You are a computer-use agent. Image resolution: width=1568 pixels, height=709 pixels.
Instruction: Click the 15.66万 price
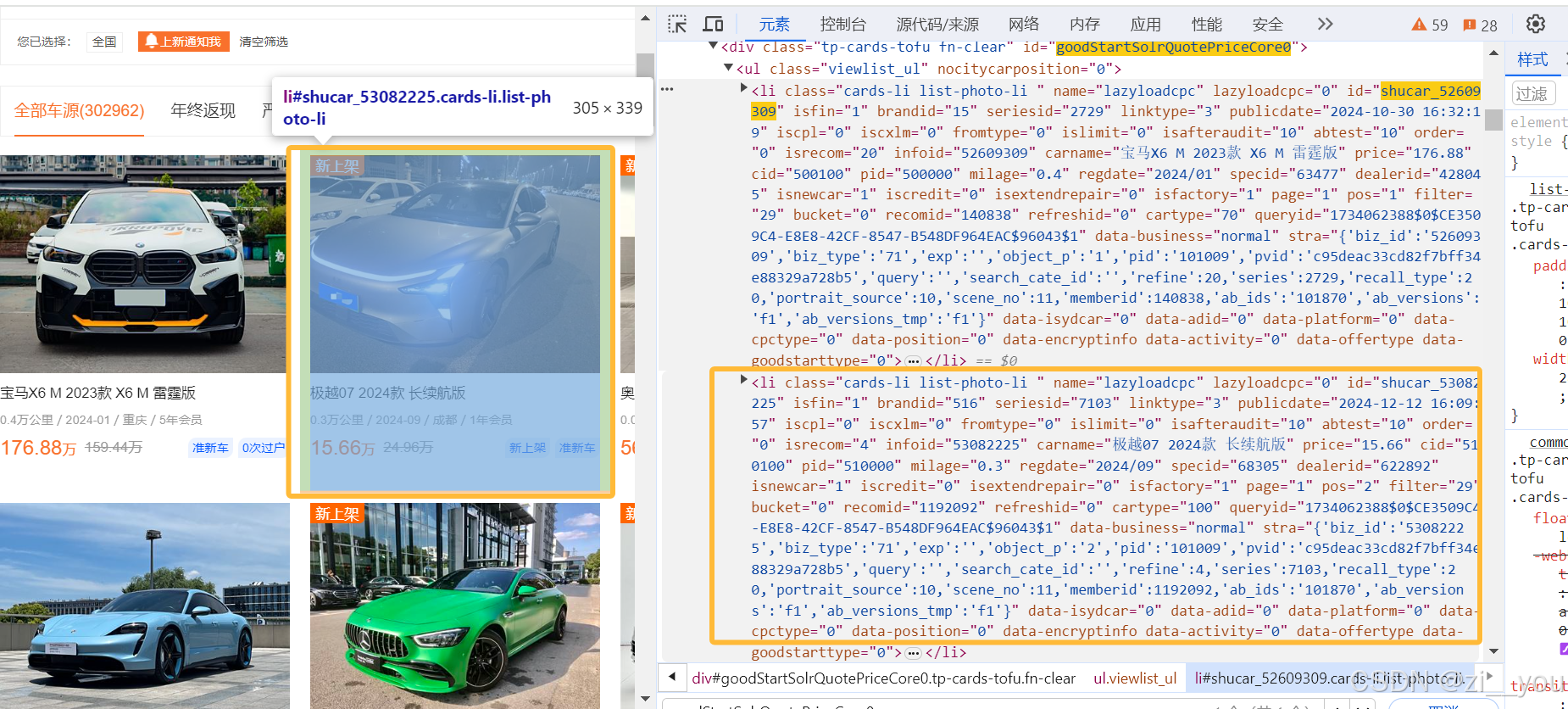click(342, 447)
